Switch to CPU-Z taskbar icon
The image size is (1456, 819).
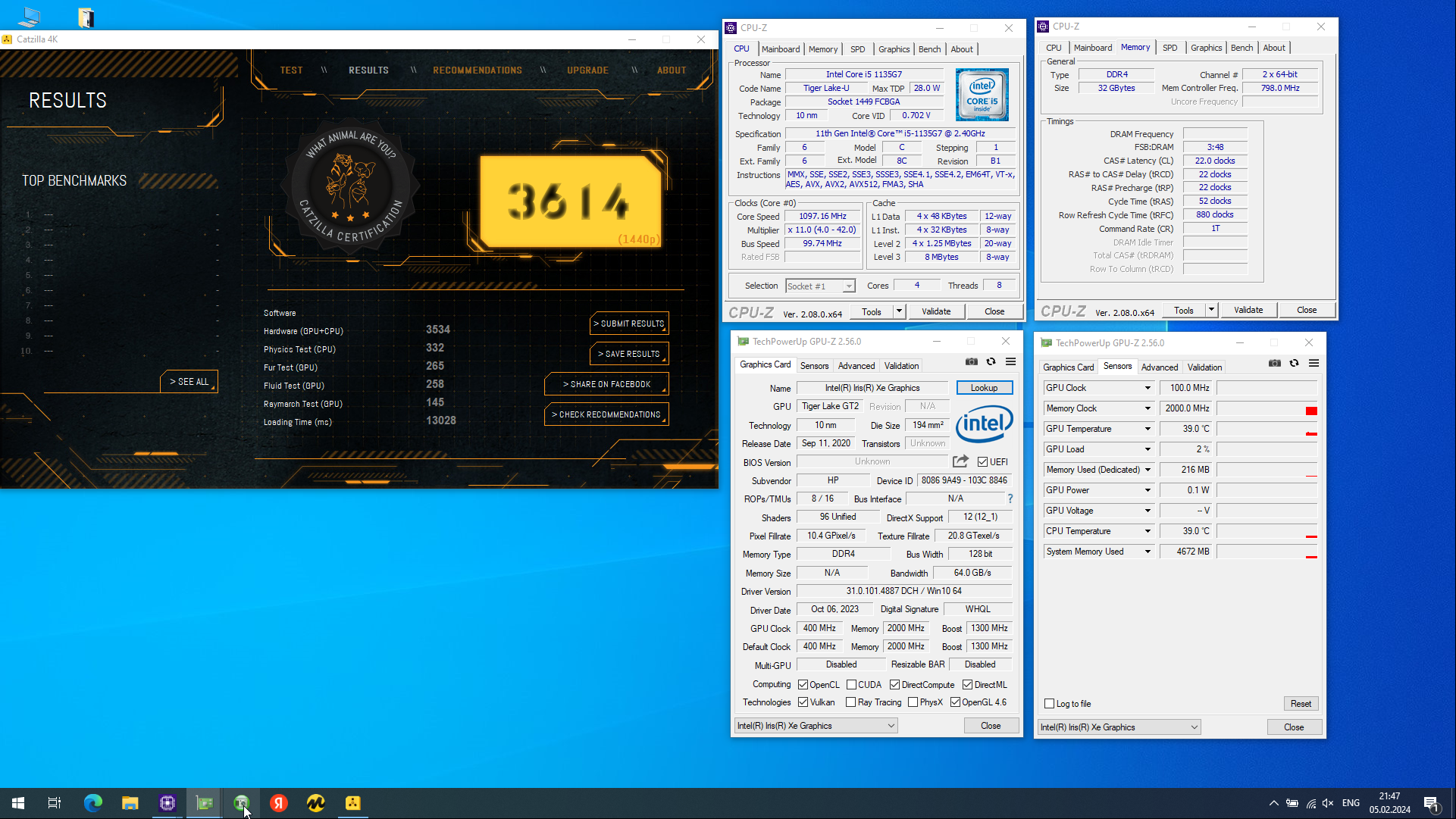(x=168, y=803)
